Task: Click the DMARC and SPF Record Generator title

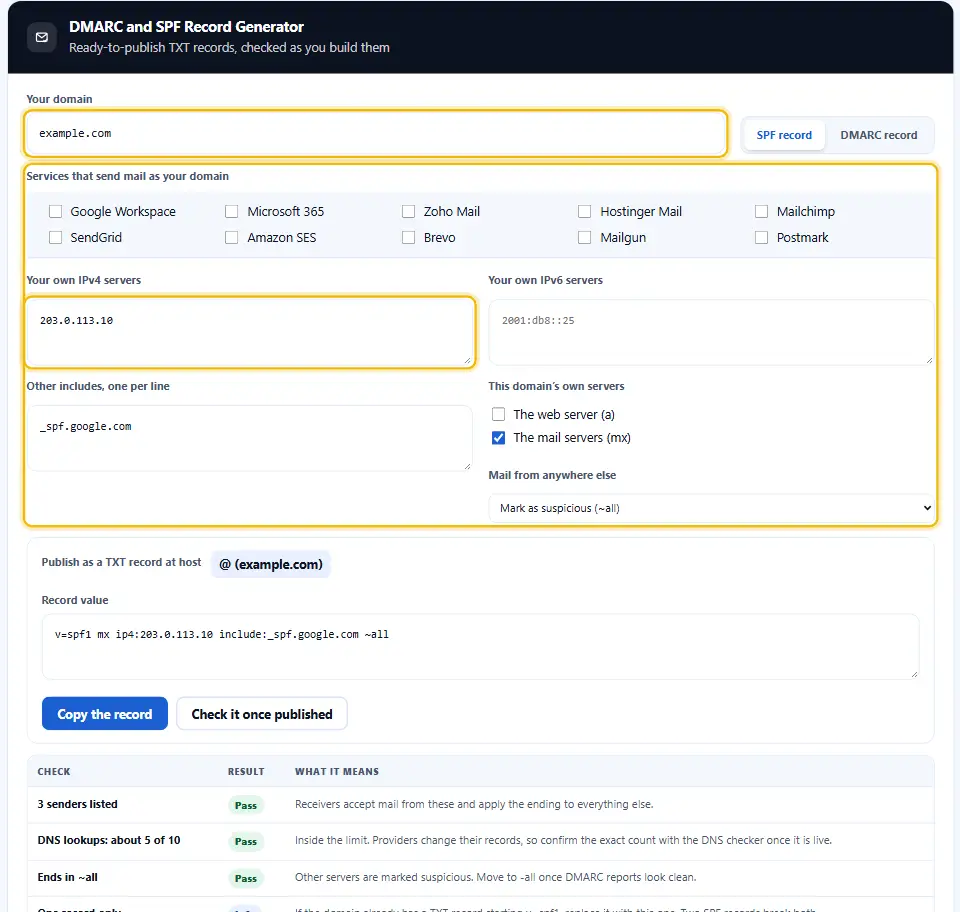Action: (x=186, y=27)
